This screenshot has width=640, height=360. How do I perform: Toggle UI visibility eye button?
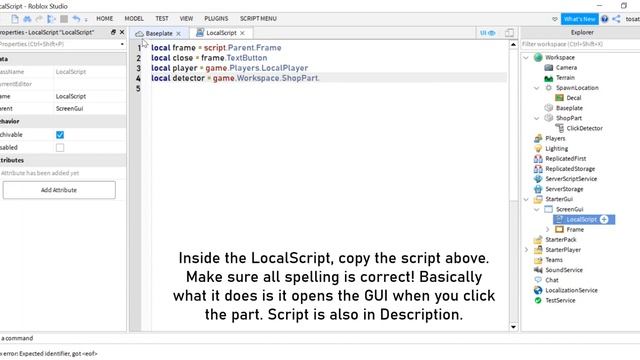pyautogui.click(x=487, y=33)
